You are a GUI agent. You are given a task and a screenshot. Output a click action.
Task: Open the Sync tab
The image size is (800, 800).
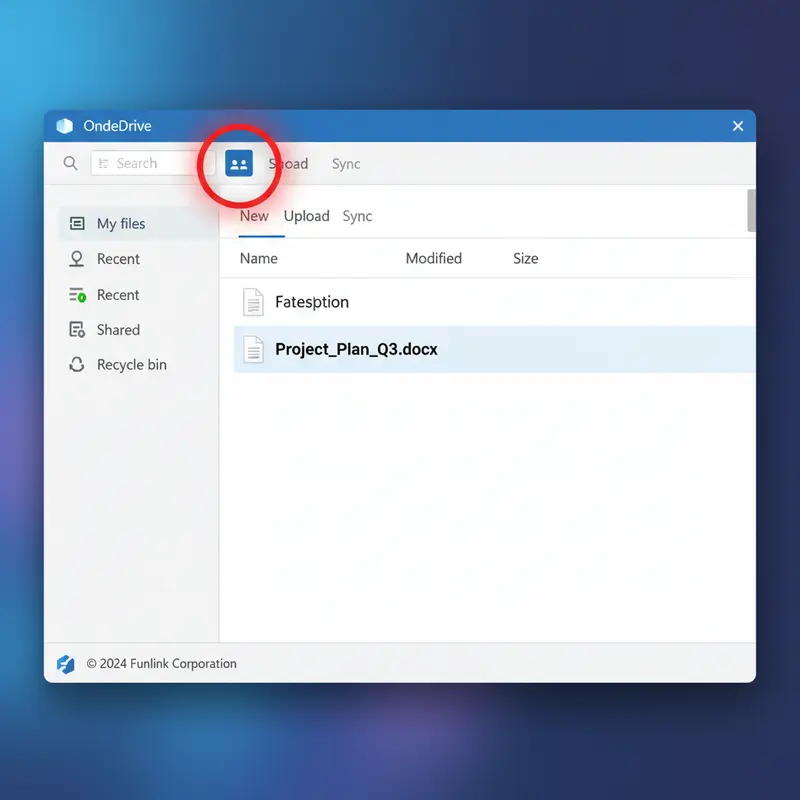click(x=357, y=216)
